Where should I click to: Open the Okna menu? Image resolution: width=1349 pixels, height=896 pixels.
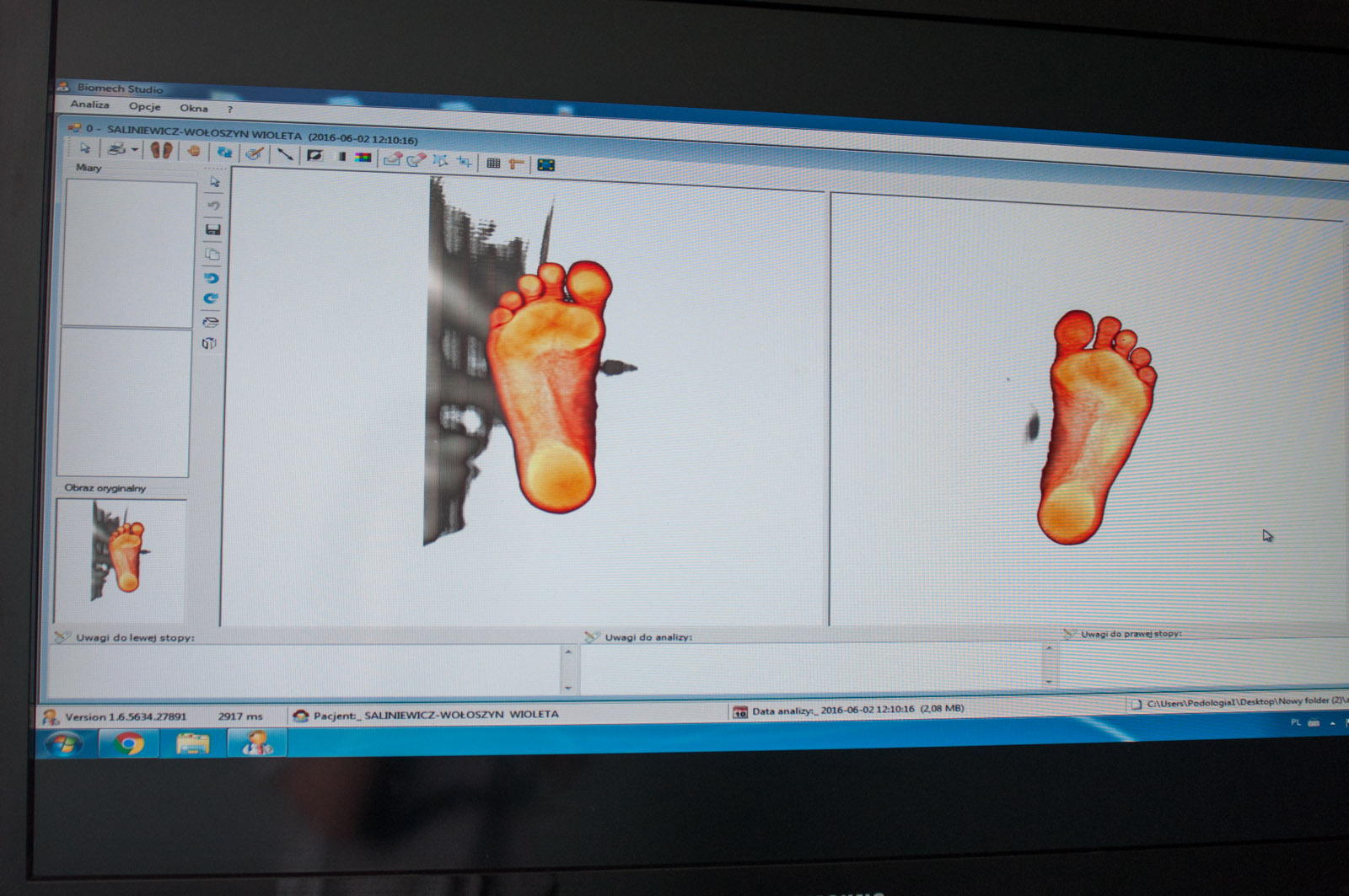point(193,108)
